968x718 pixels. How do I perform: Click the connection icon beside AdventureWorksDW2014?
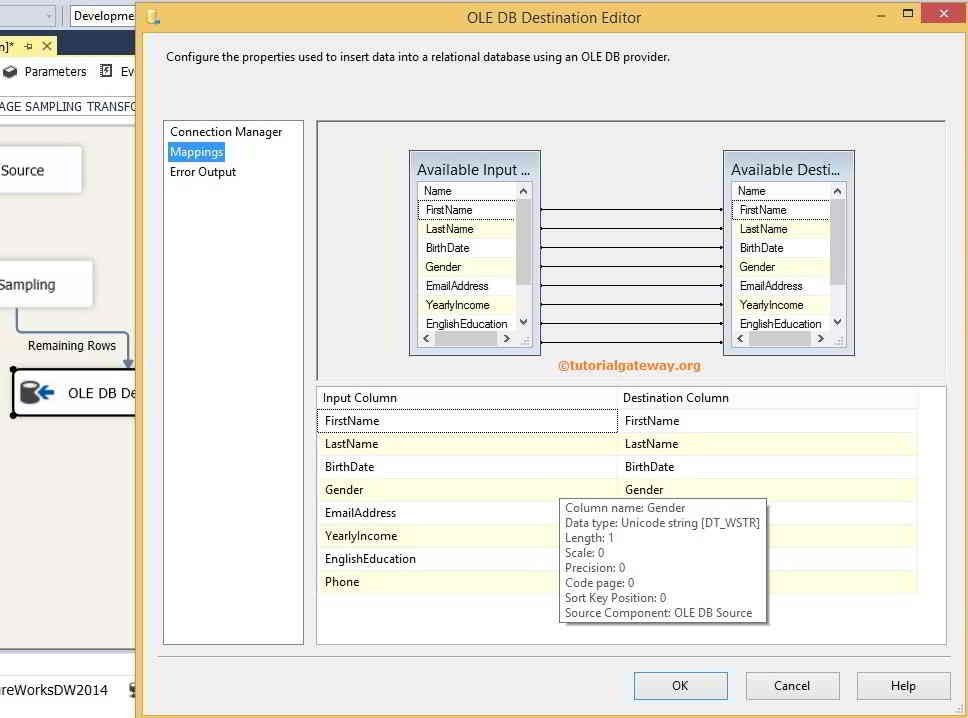coord(131,689)
